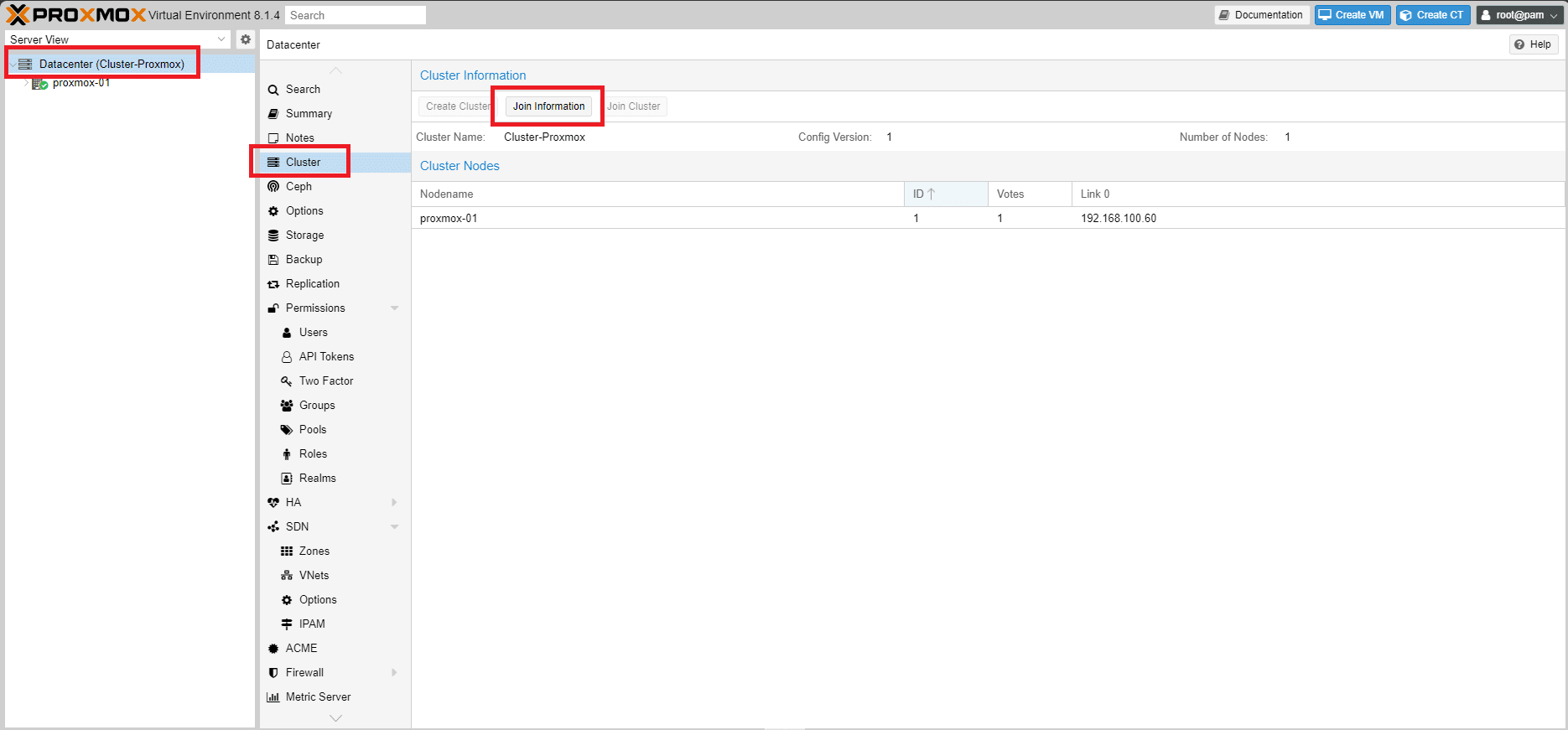Viewport: 1568px width, 730px height.
Task: Click the Notes icon in sidebar
Action: coord(273,138)
